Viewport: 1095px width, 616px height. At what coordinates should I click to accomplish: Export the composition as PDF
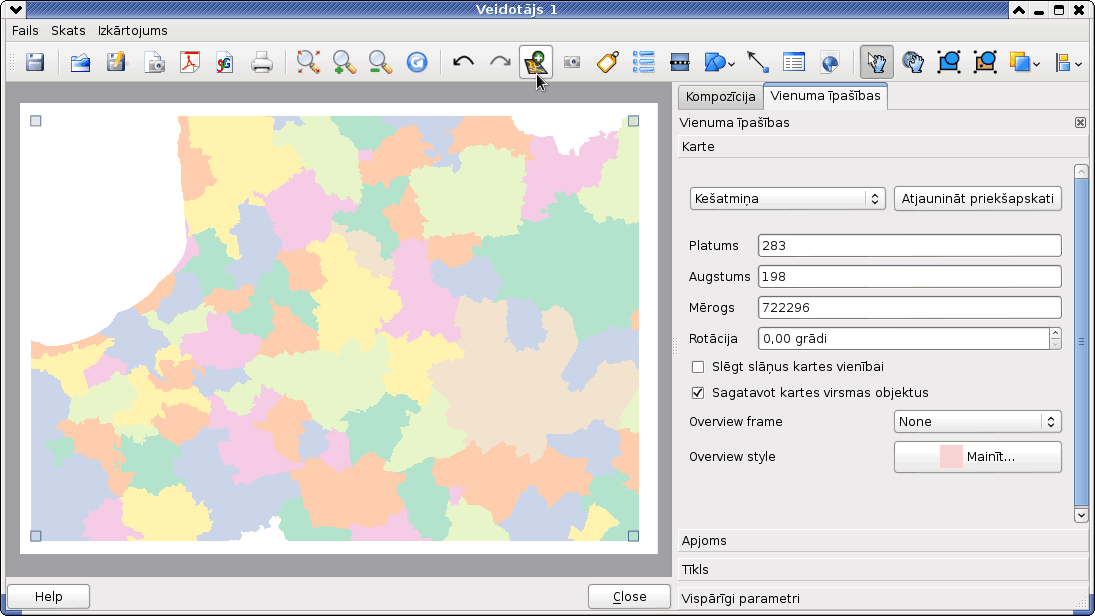[x=189, y=62]
